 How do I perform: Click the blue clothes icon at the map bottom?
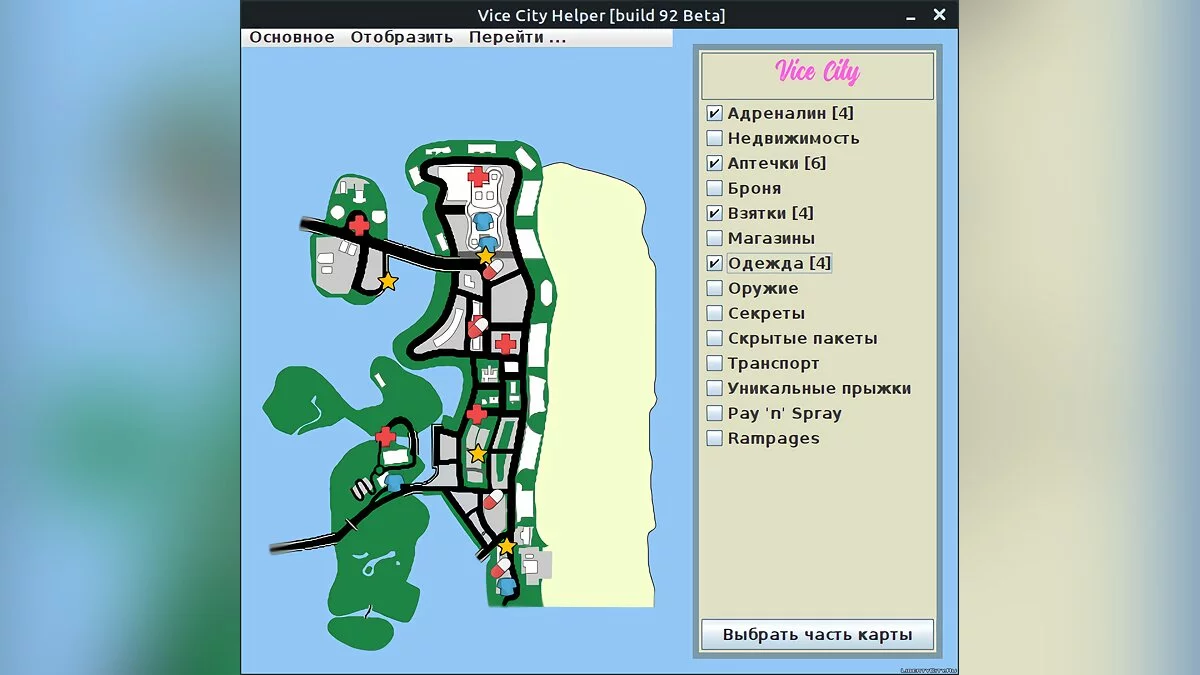(x=505, y=588)
